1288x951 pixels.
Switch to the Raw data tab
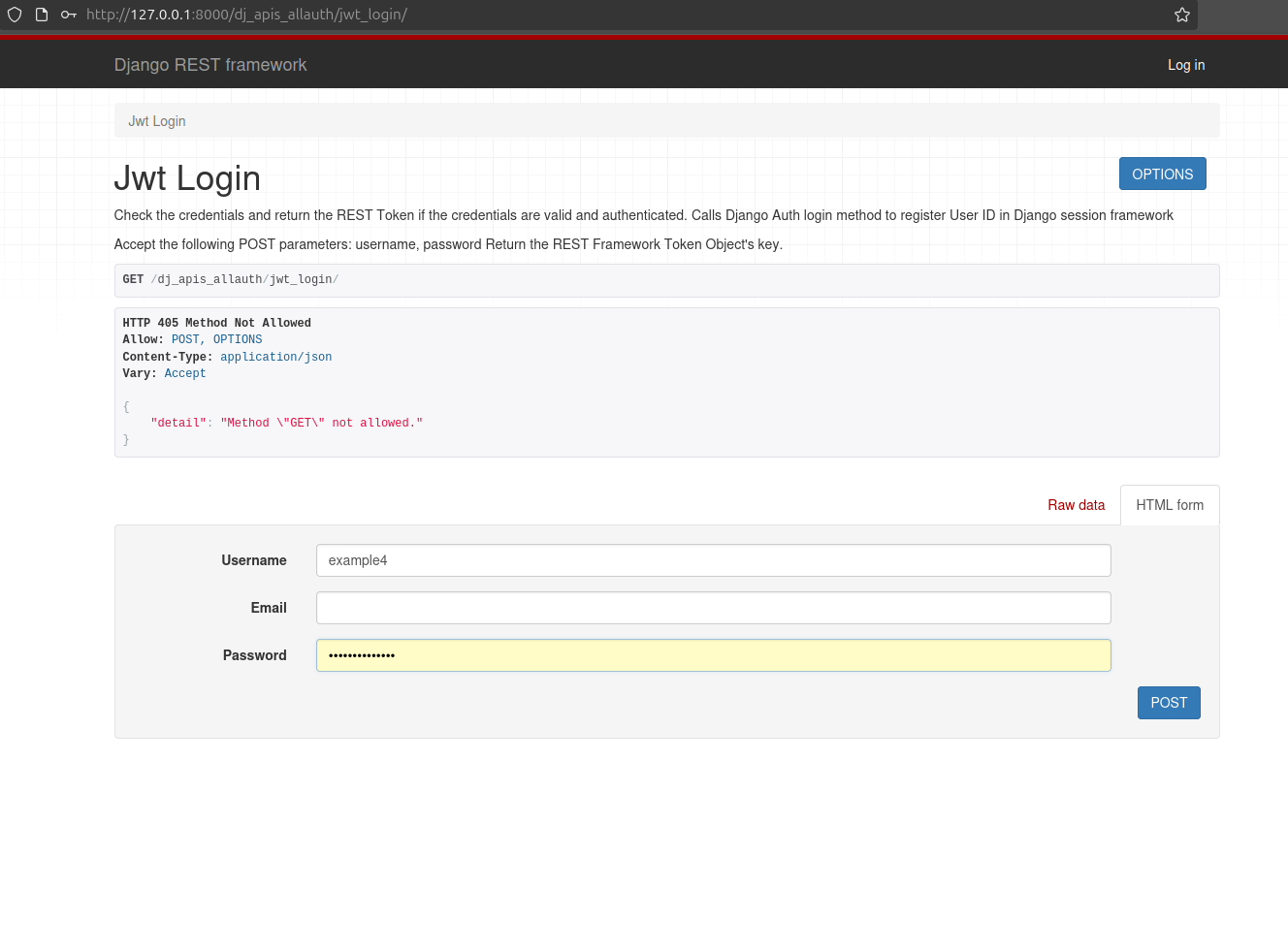coord(1076,505)
